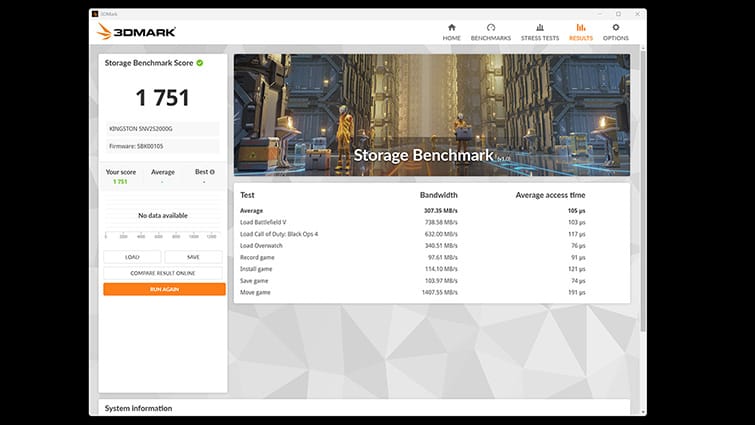Click the Average column label in the score panel
This screenshot has width=755, height=425.
pos(163,172)
